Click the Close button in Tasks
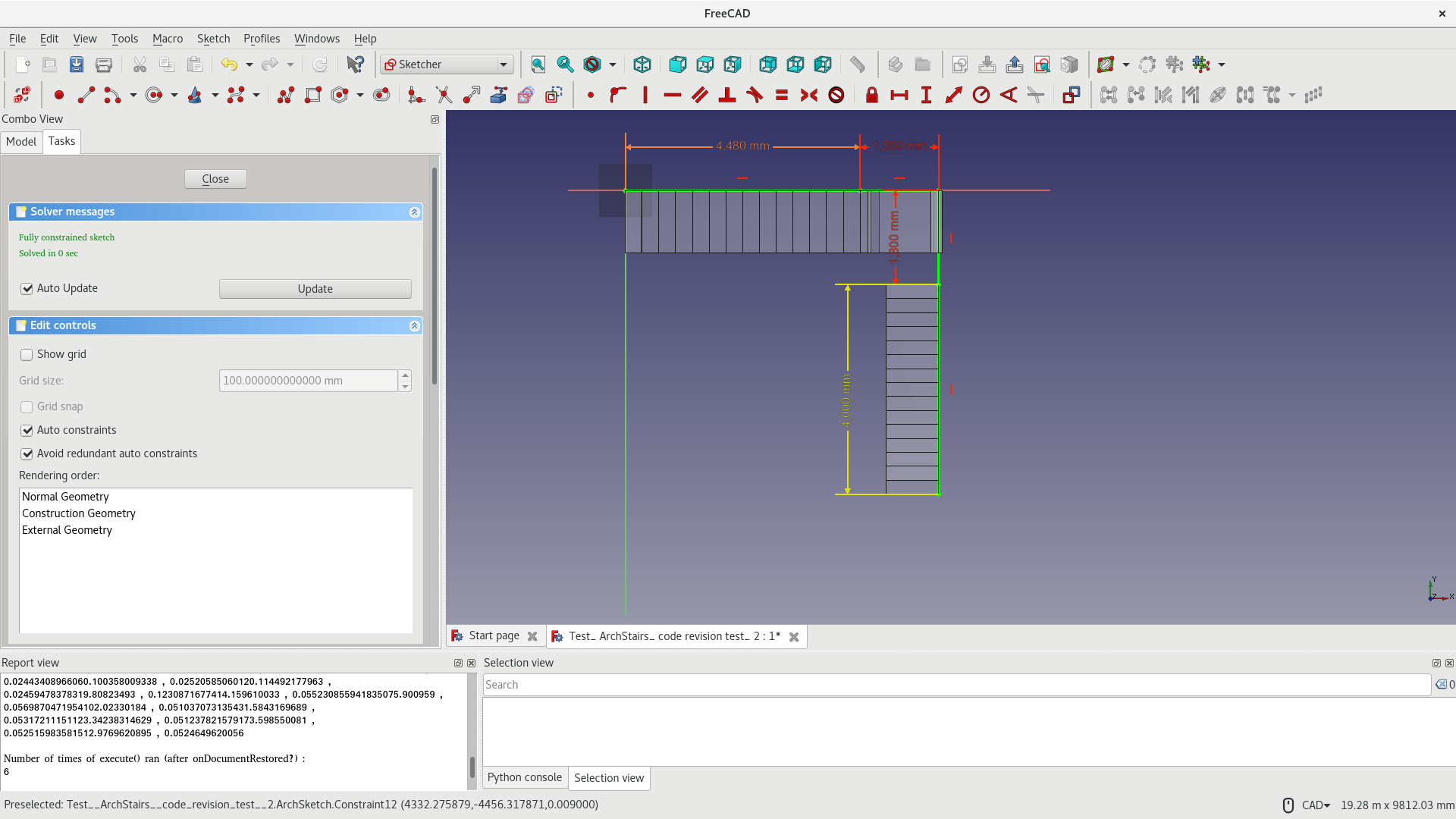Screen dimensions: 1456x819 click(215, 179)
